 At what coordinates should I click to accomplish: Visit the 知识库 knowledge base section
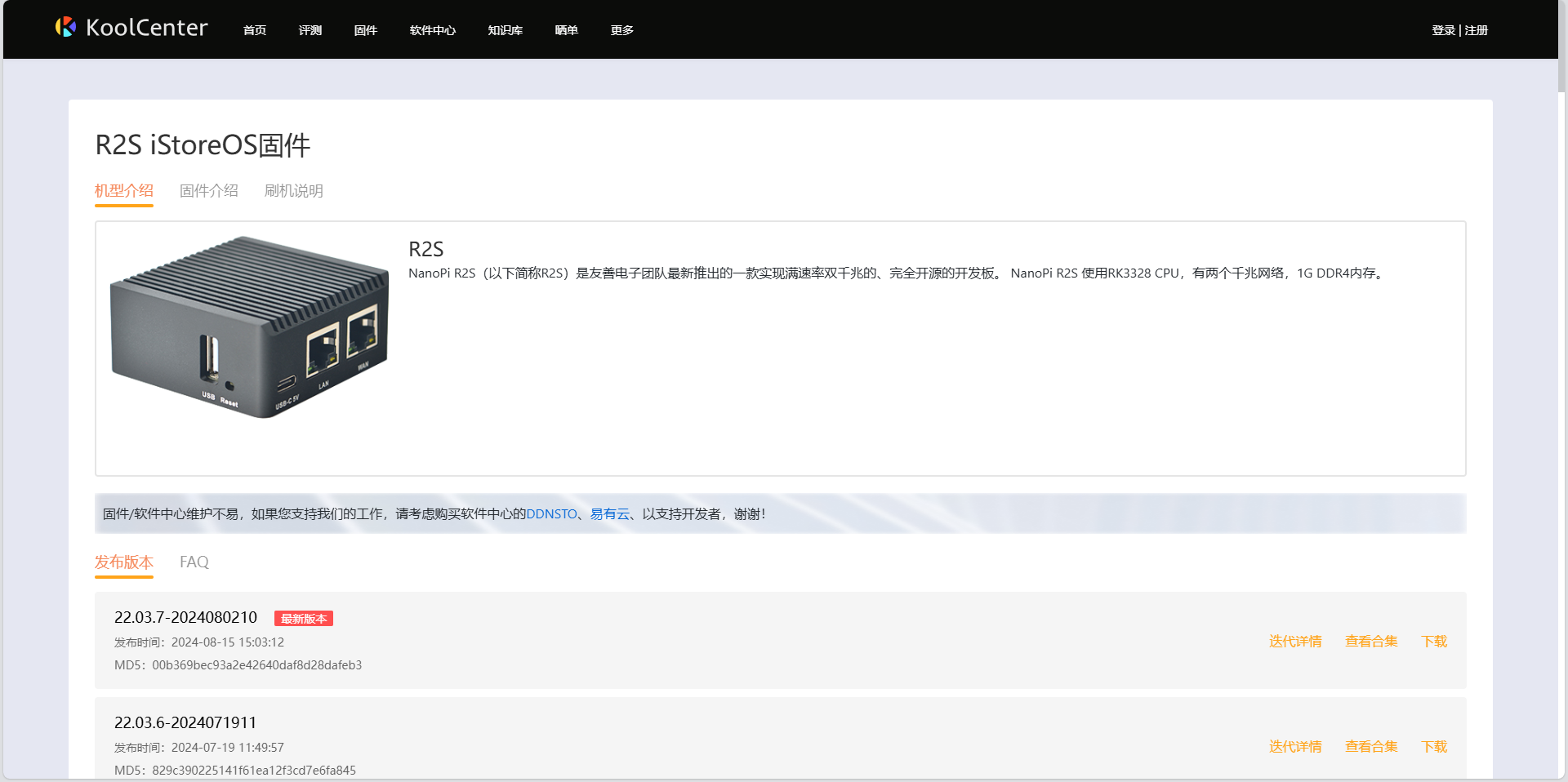pyautogui.click(x=505, y=29)
